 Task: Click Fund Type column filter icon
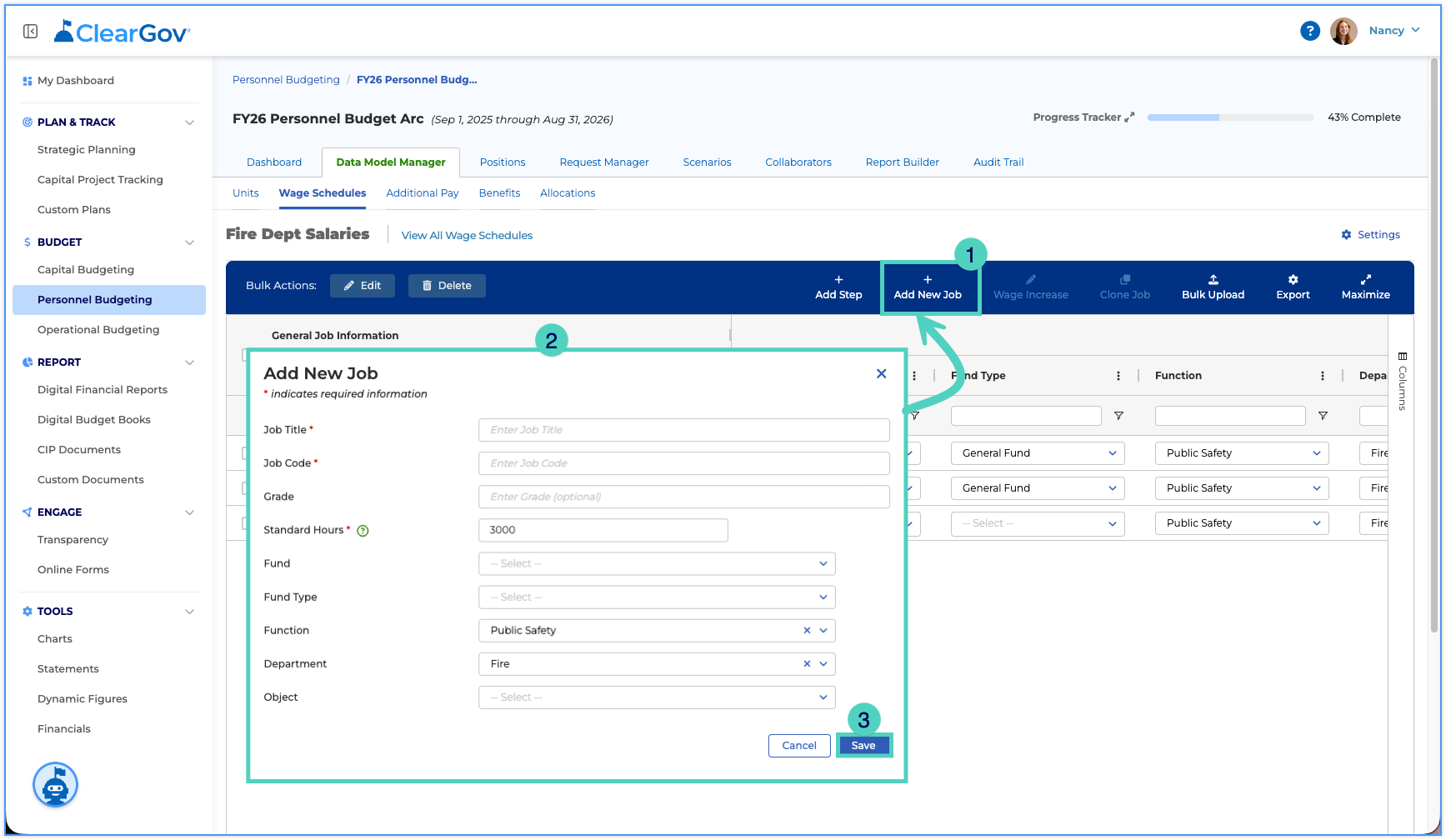tap(1118, 416)
